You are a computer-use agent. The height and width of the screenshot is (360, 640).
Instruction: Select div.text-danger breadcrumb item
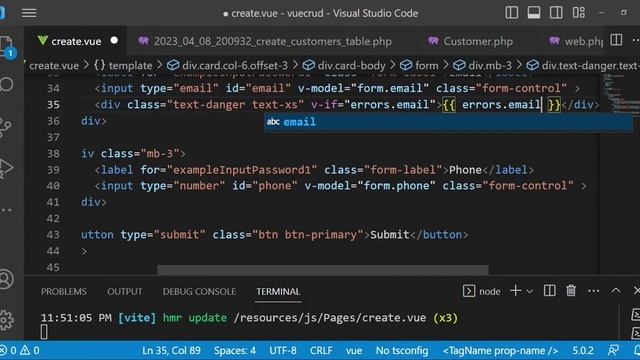tap(583, 65)
